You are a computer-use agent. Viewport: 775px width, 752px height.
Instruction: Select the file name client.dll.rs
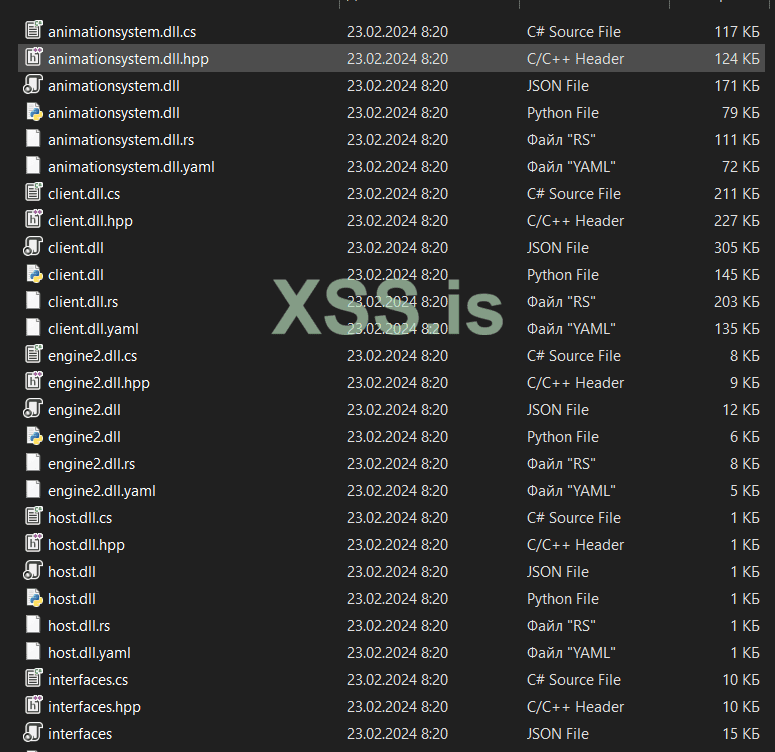click(83, 302)
